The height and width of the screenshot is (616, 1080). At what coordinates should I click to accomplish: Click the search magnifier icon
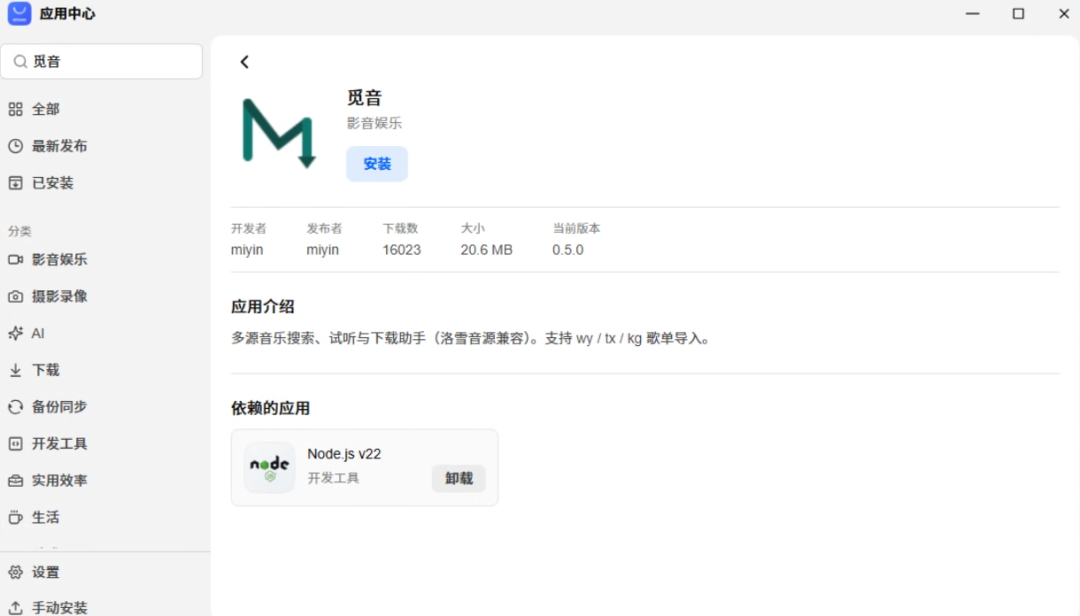point(20,61)
